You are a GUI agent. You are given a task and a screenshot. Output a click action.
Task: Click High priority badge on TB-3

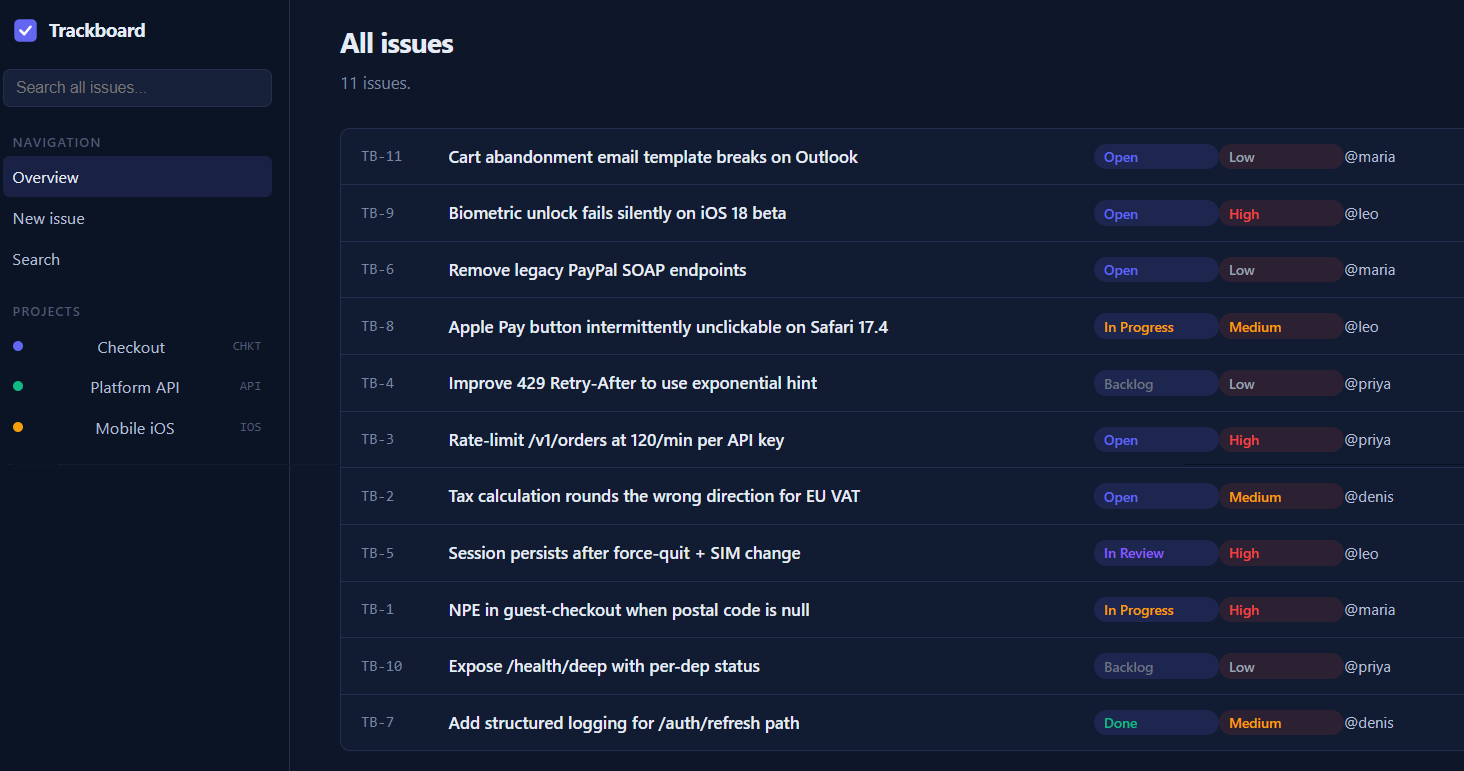click(1244, 440)
